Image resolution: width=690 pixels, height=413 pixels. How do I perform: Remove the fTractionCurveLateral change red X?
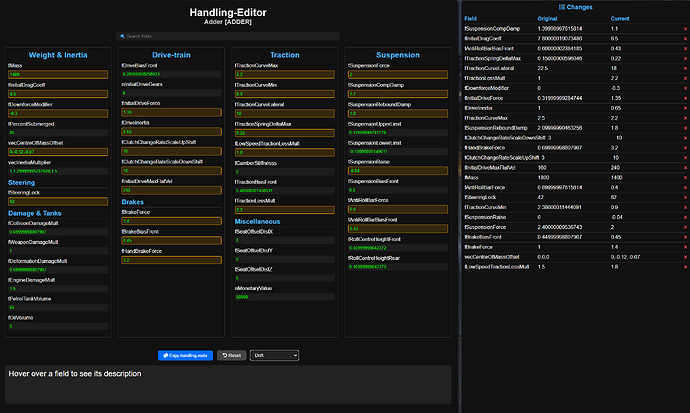click(685, 69)
